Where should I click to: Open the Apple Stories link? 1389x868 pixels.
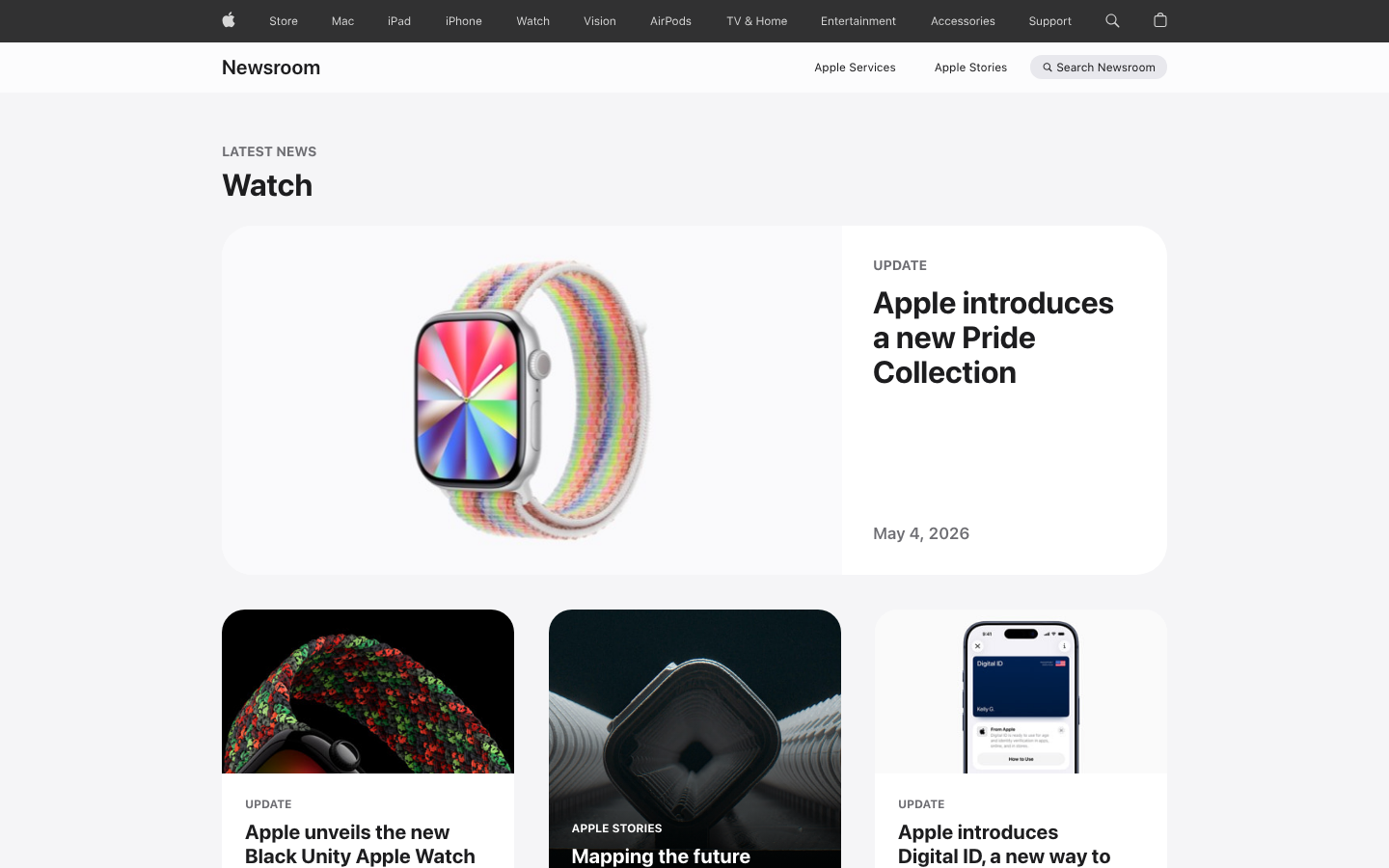(970, 68)
